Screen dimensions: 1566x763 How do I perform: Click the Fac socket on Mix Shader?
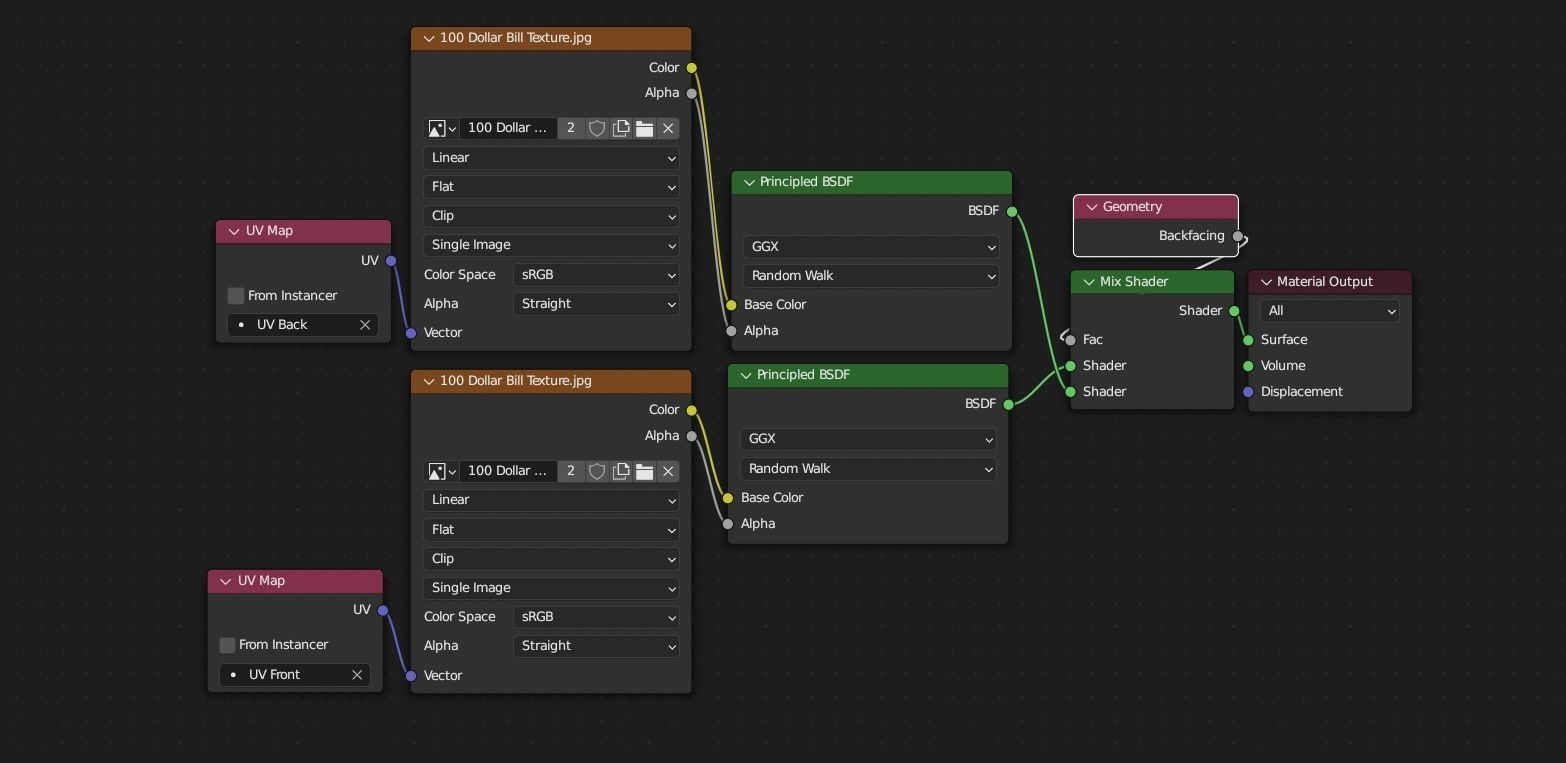tap(1071, 340)
